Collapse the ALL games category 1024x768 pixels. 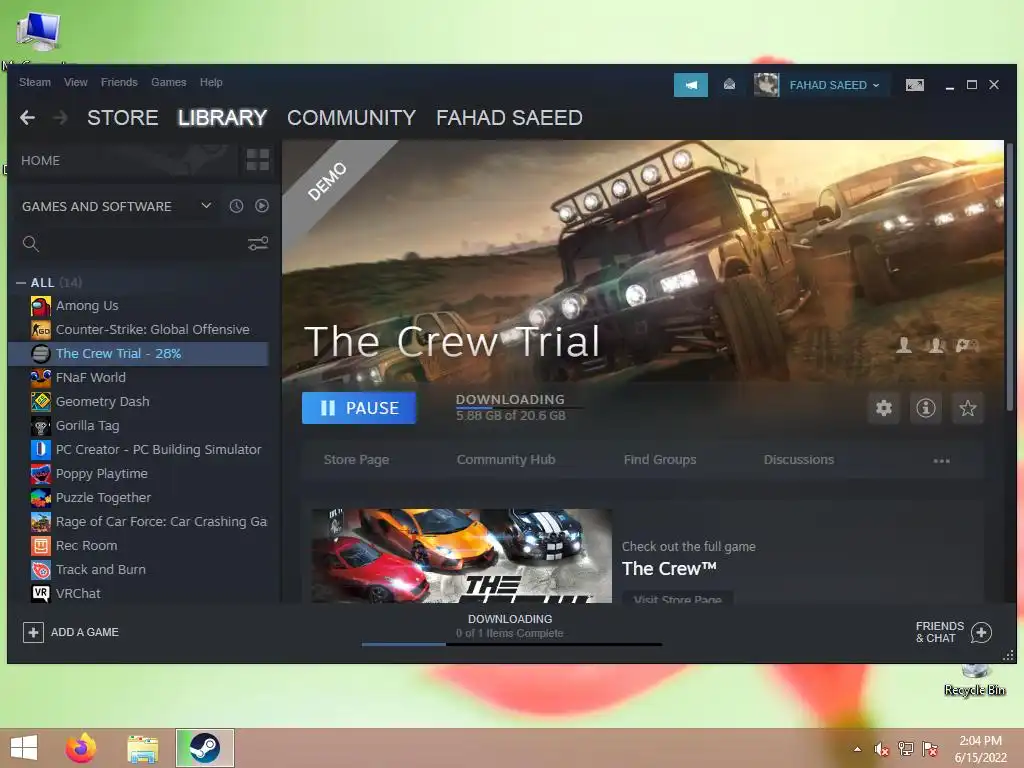coord(21,283)
